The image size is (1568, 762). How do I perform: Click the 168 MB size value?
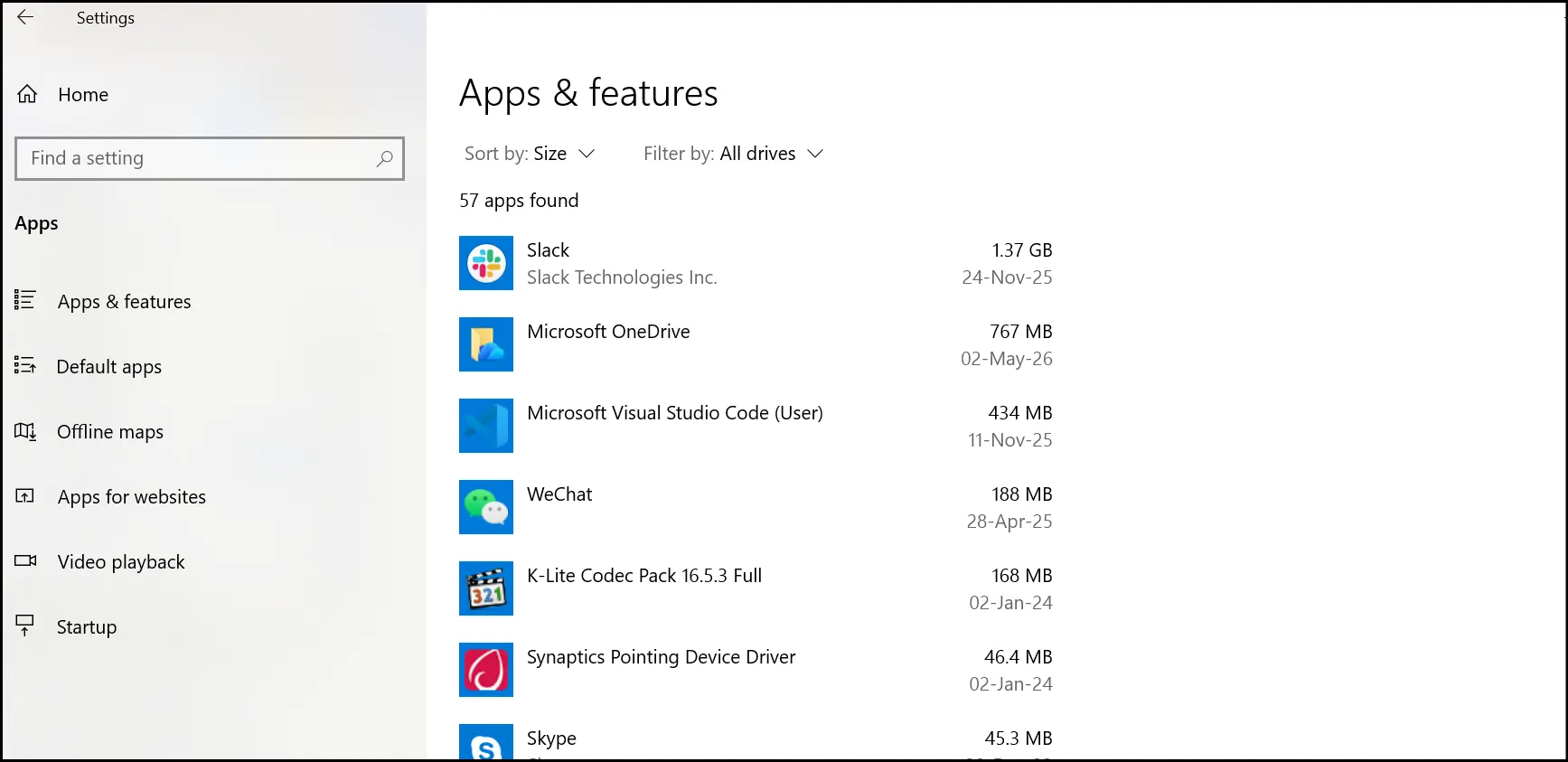pyautogui.click(x=1022, y=576)
